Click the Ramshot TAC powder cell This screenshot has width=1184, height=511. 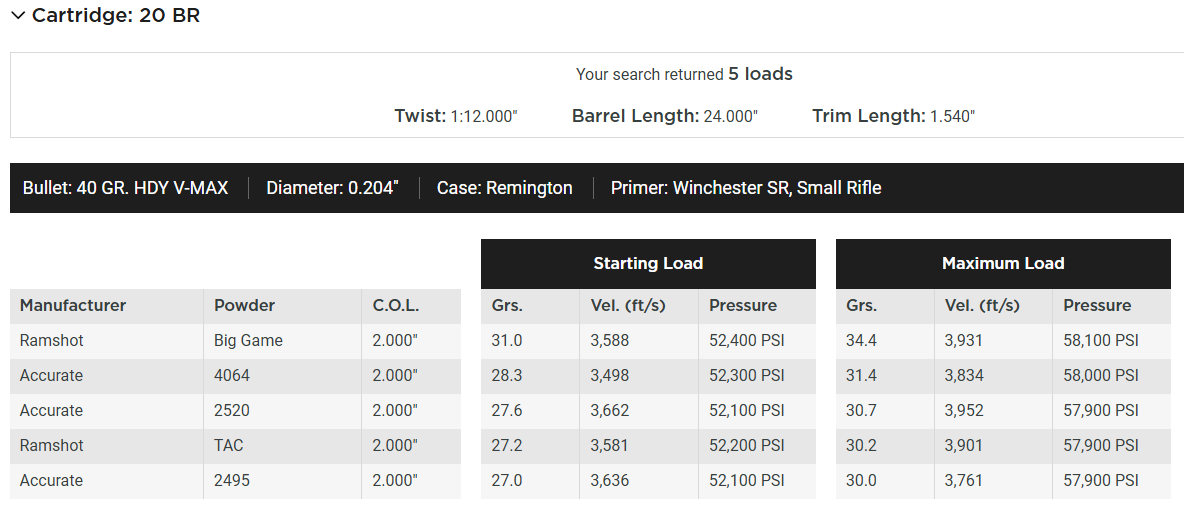[282, 445]
